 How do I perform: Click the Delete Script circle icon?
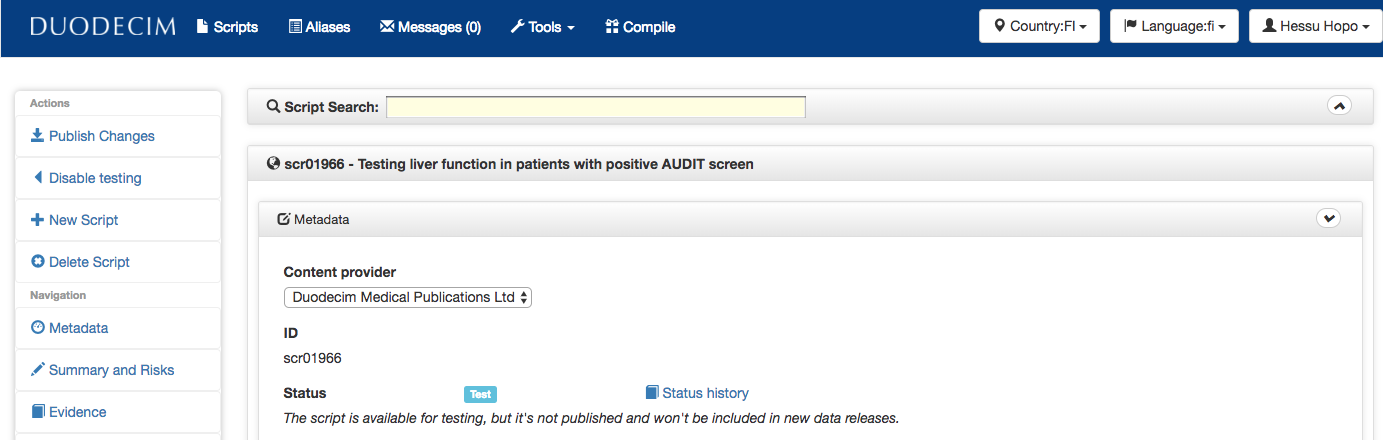click(x=38, y=262)
